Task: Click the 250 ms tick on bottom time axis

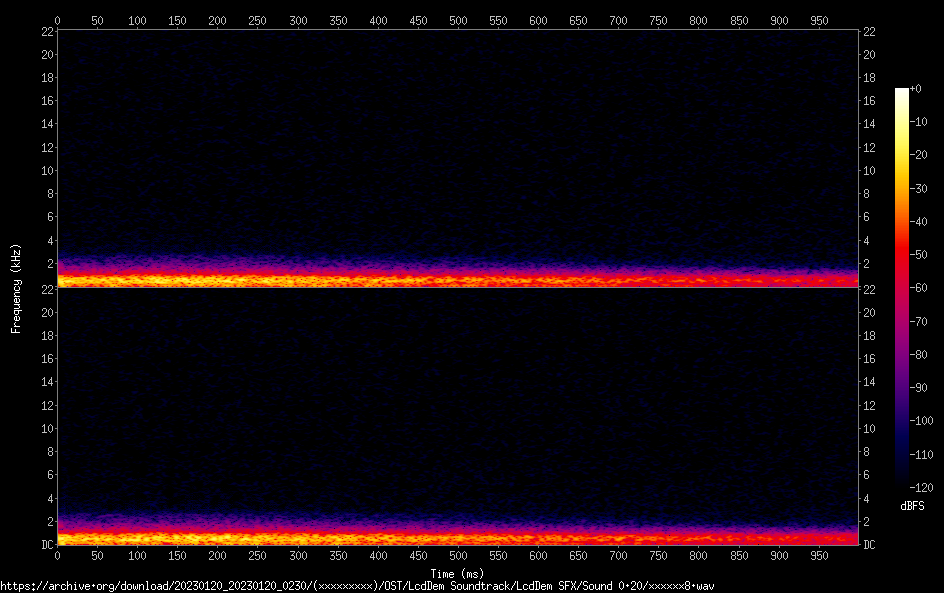Action: click(257, 555)
